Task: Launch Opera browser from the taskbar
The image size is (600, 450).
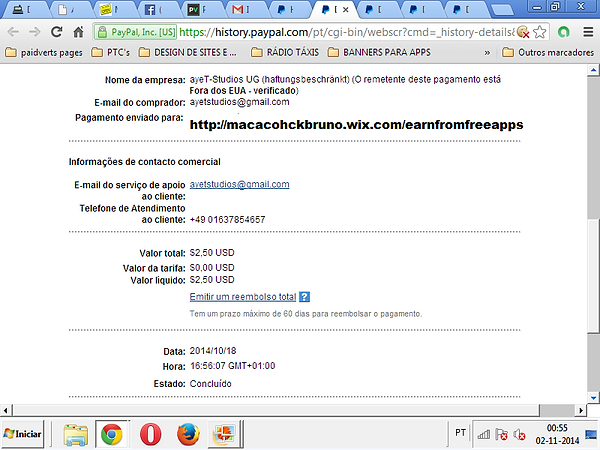Action: pos(150,434)
